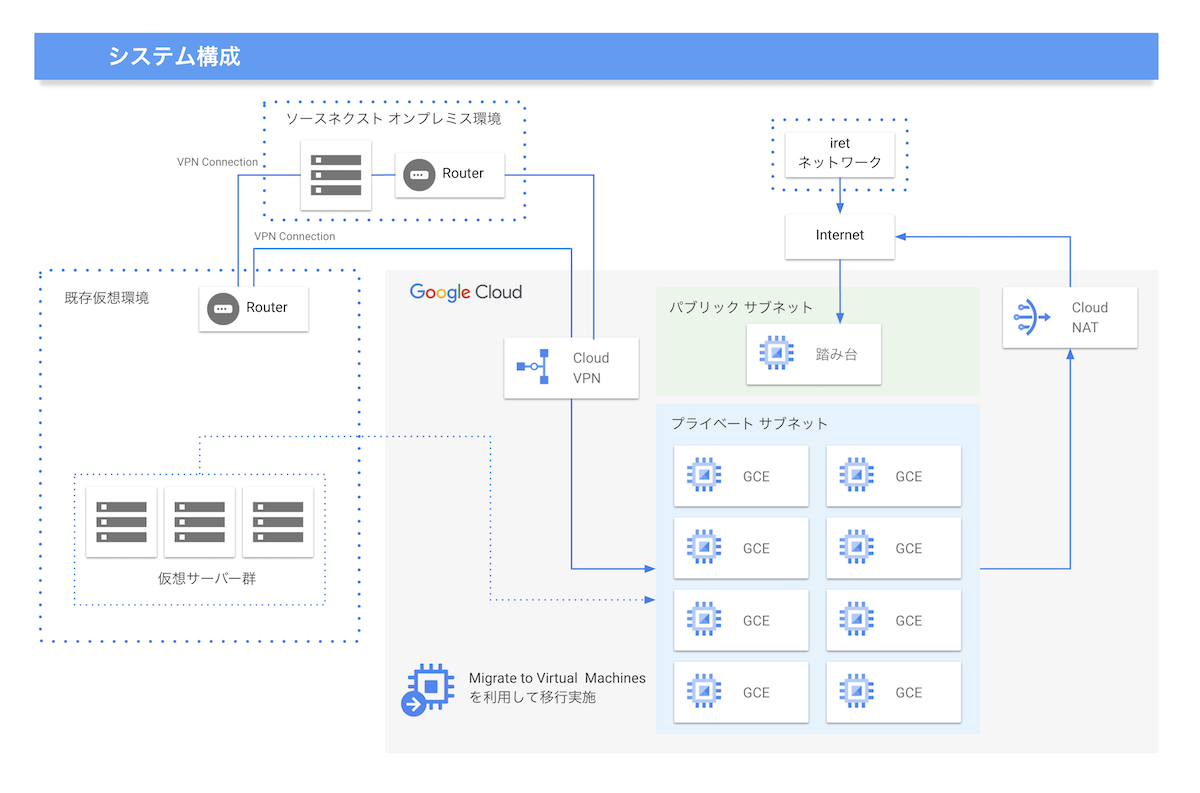
Task: Click the GCE chip icon, second row right column
Action: (856, 548)
